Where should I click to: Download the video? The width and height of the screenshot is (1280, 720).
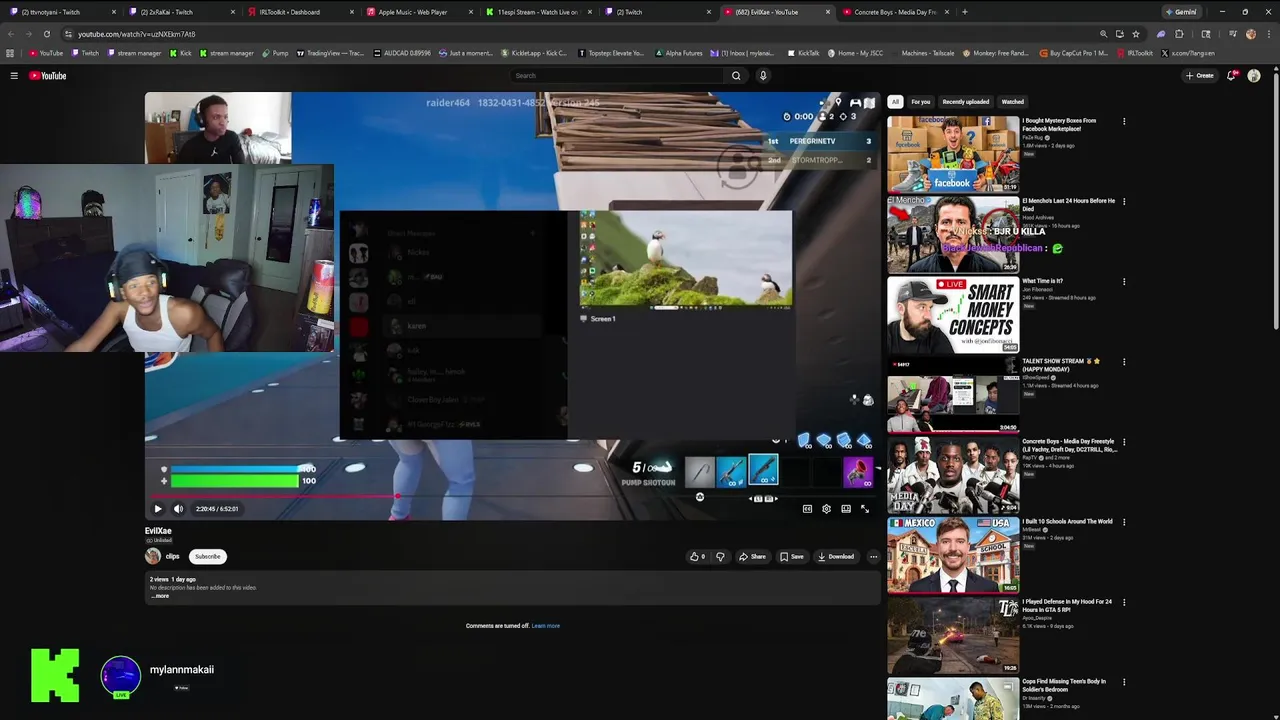pos(835,557)
